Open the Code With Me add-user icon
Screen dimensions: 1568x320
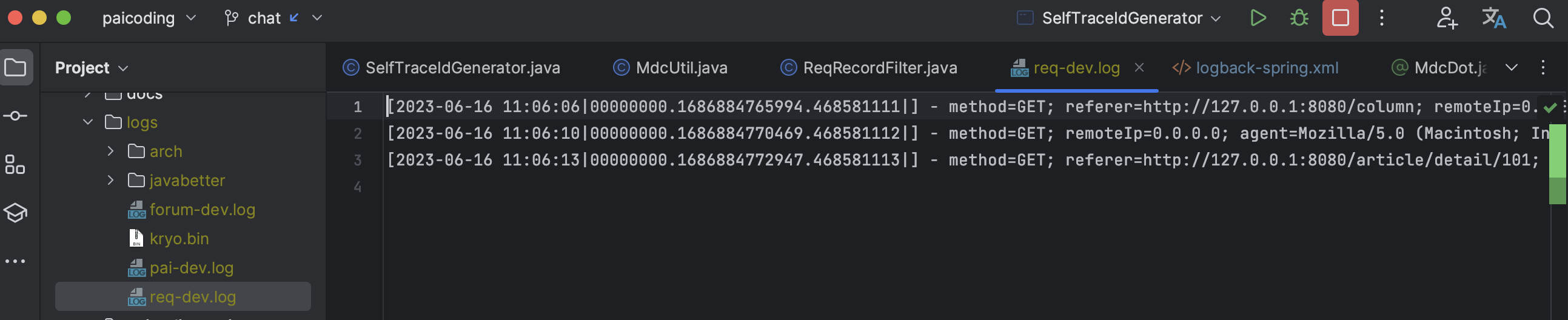[1446, 18]
